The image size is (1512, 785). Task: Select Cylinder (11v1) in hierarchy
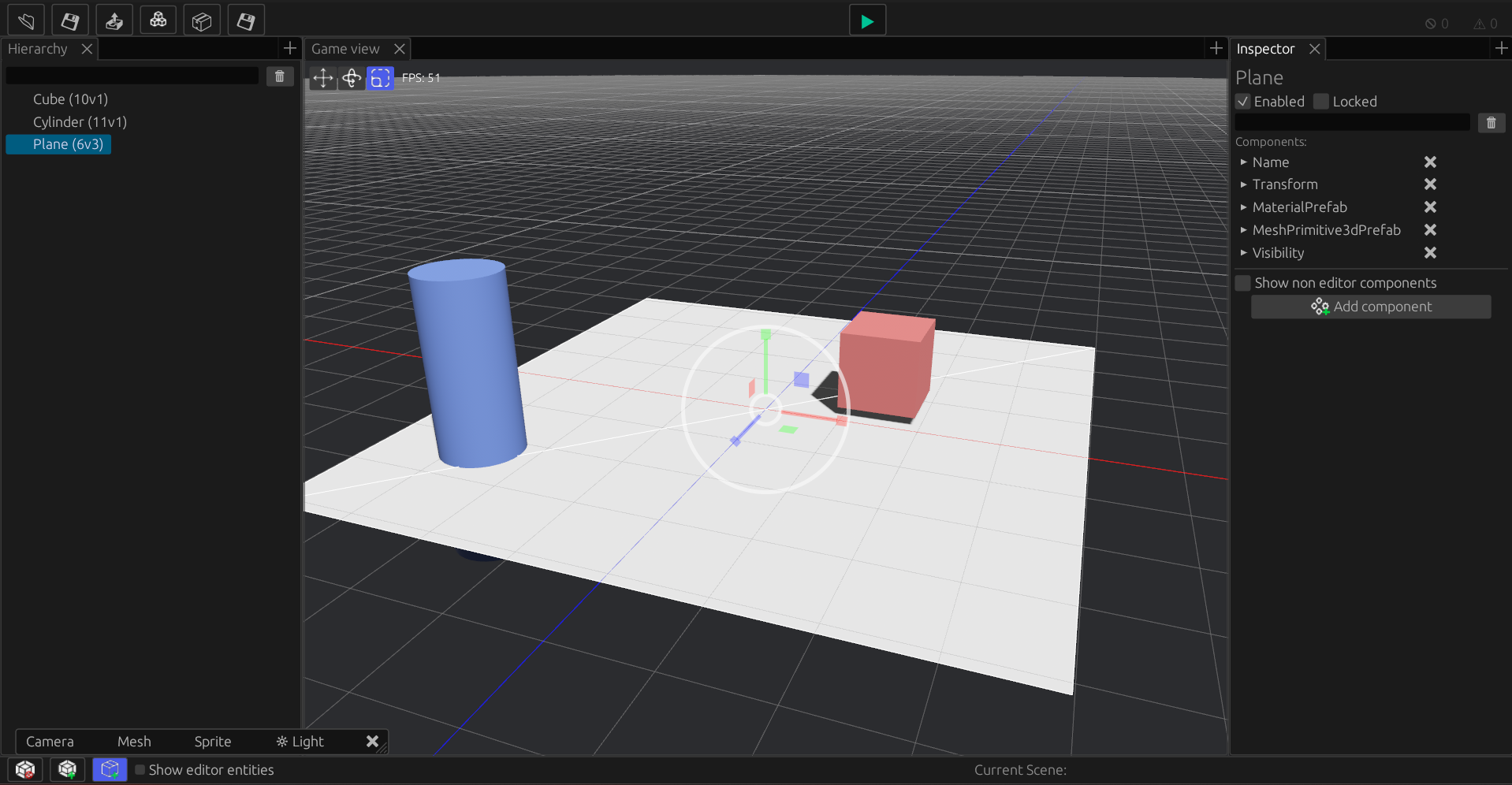click(80, 122)
